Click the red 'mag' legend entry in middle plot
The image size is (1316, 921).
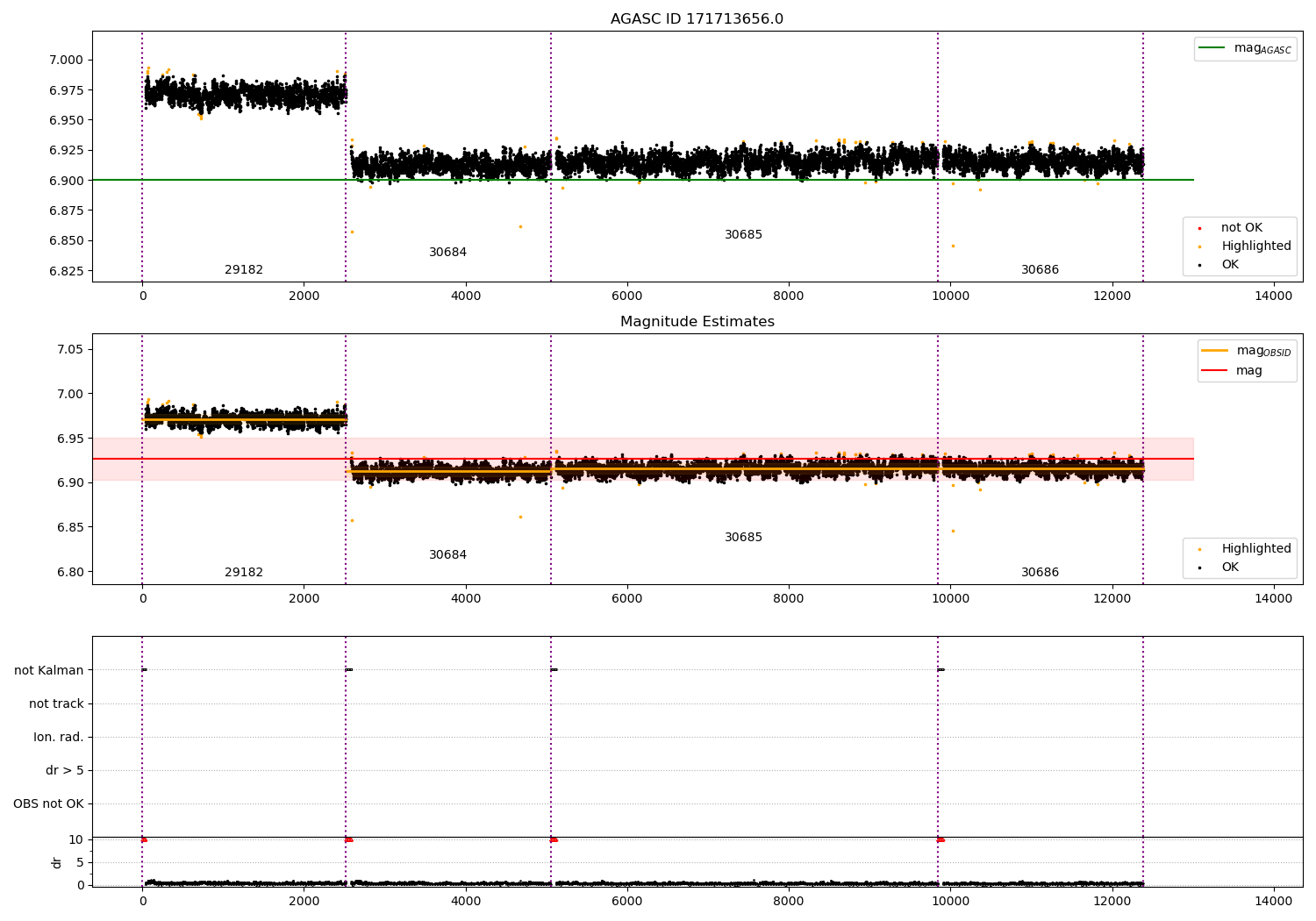(x=1232, y=371)
